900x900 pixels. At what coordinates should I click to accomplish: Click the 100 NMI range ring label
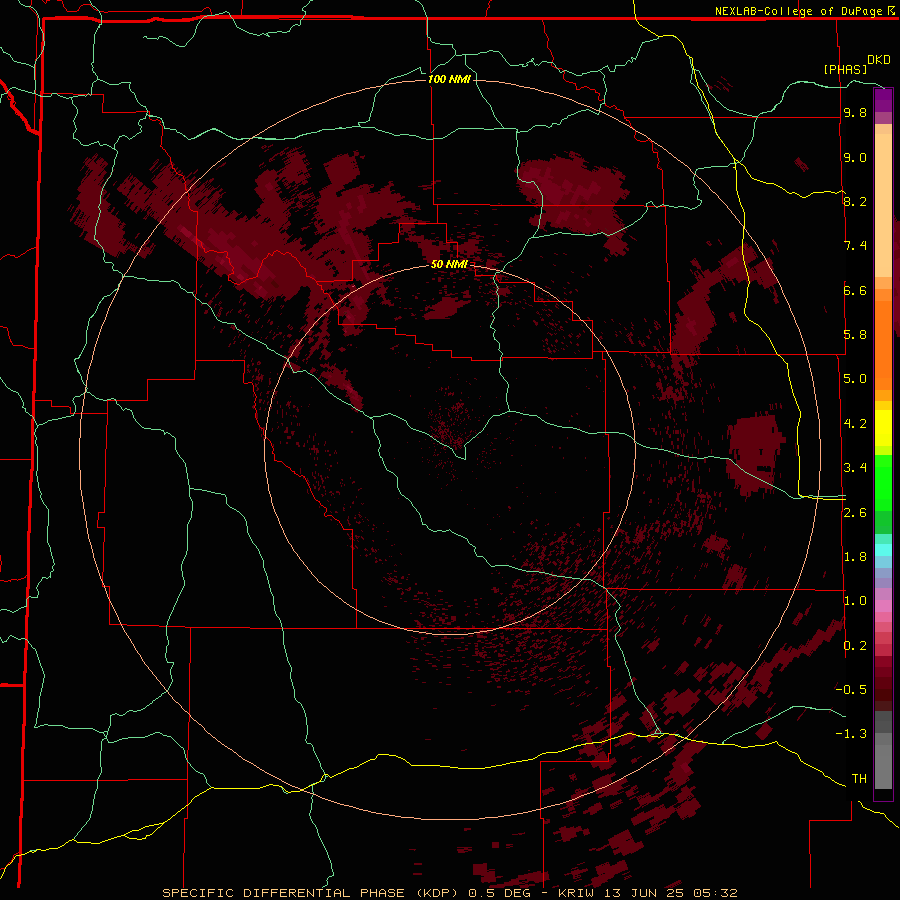[x=449, y=79]
